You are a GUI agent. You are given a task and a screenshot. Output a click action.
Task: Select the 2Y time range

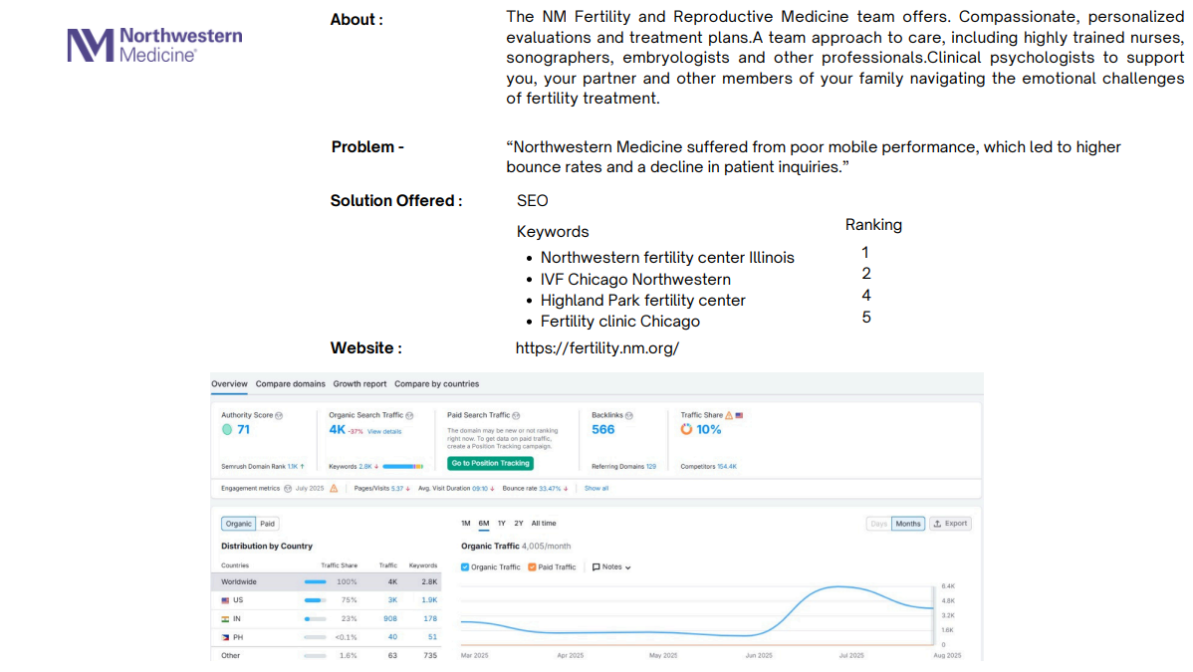coord(519,524)
